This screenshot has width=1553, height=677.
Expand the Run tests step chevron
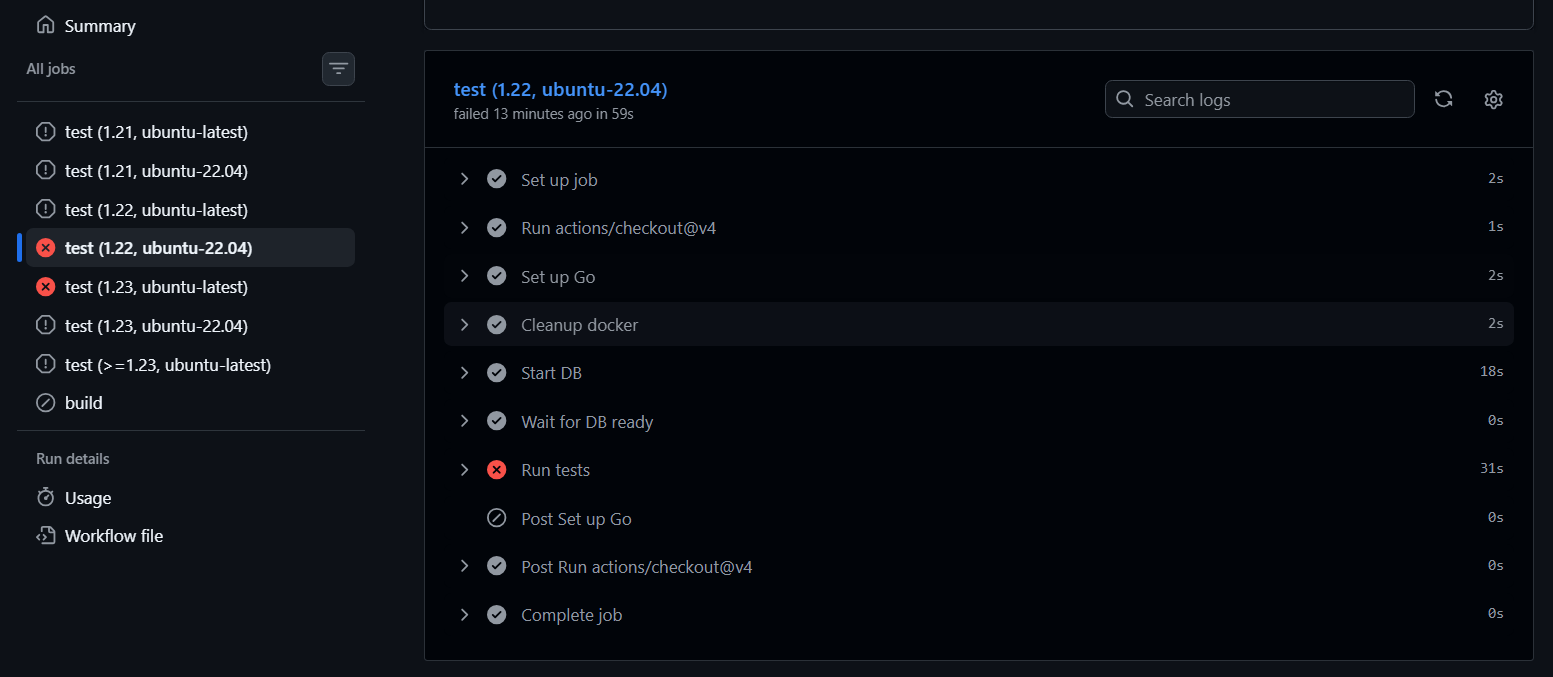pyautogui.click(x=464, y=470)
